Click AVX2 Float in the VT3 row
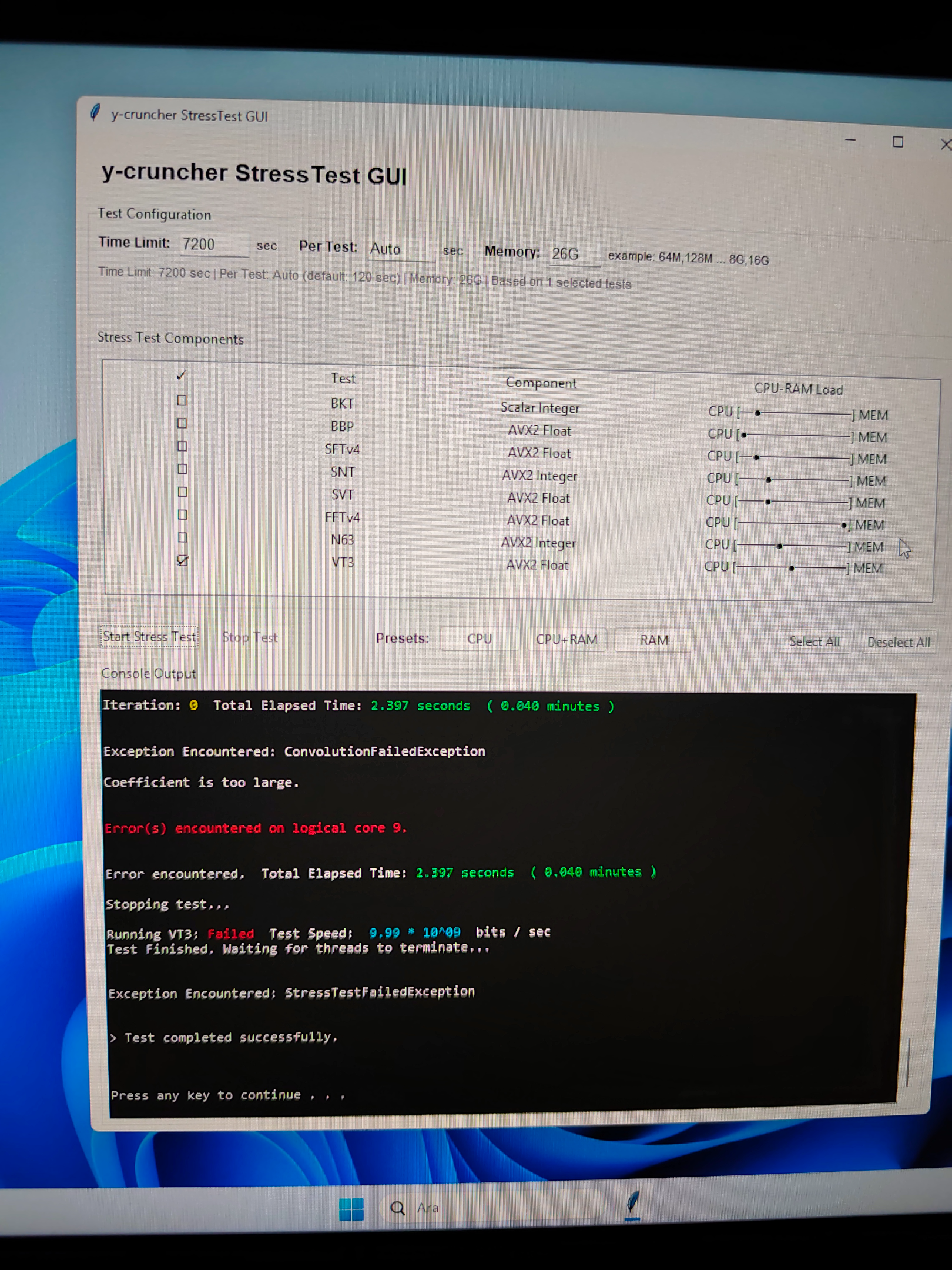The height and width of the screenshot is (1270, 952). (537, 565)
